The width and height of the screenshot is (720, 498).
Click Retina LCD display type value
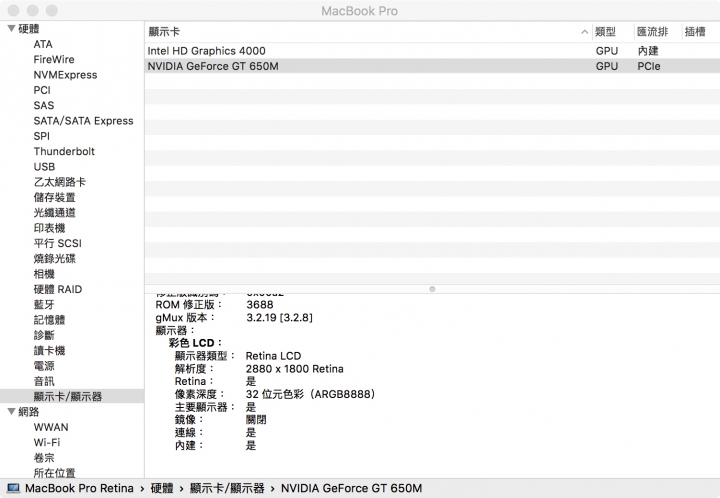point(273,356)
